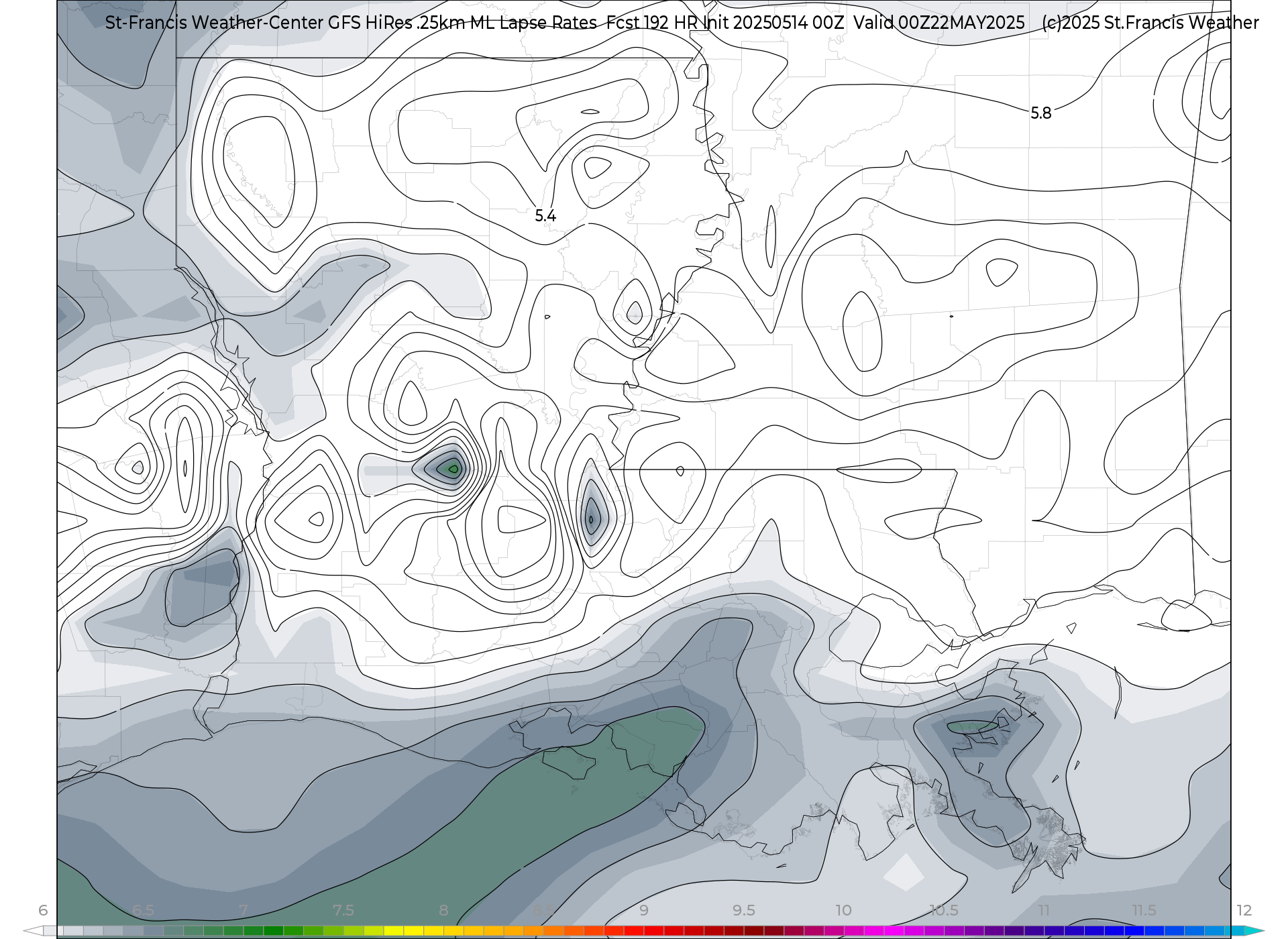Click the cyan arrow at colorbar right end
This screenshot has width=1288, height=939.
click(1254, 931)
